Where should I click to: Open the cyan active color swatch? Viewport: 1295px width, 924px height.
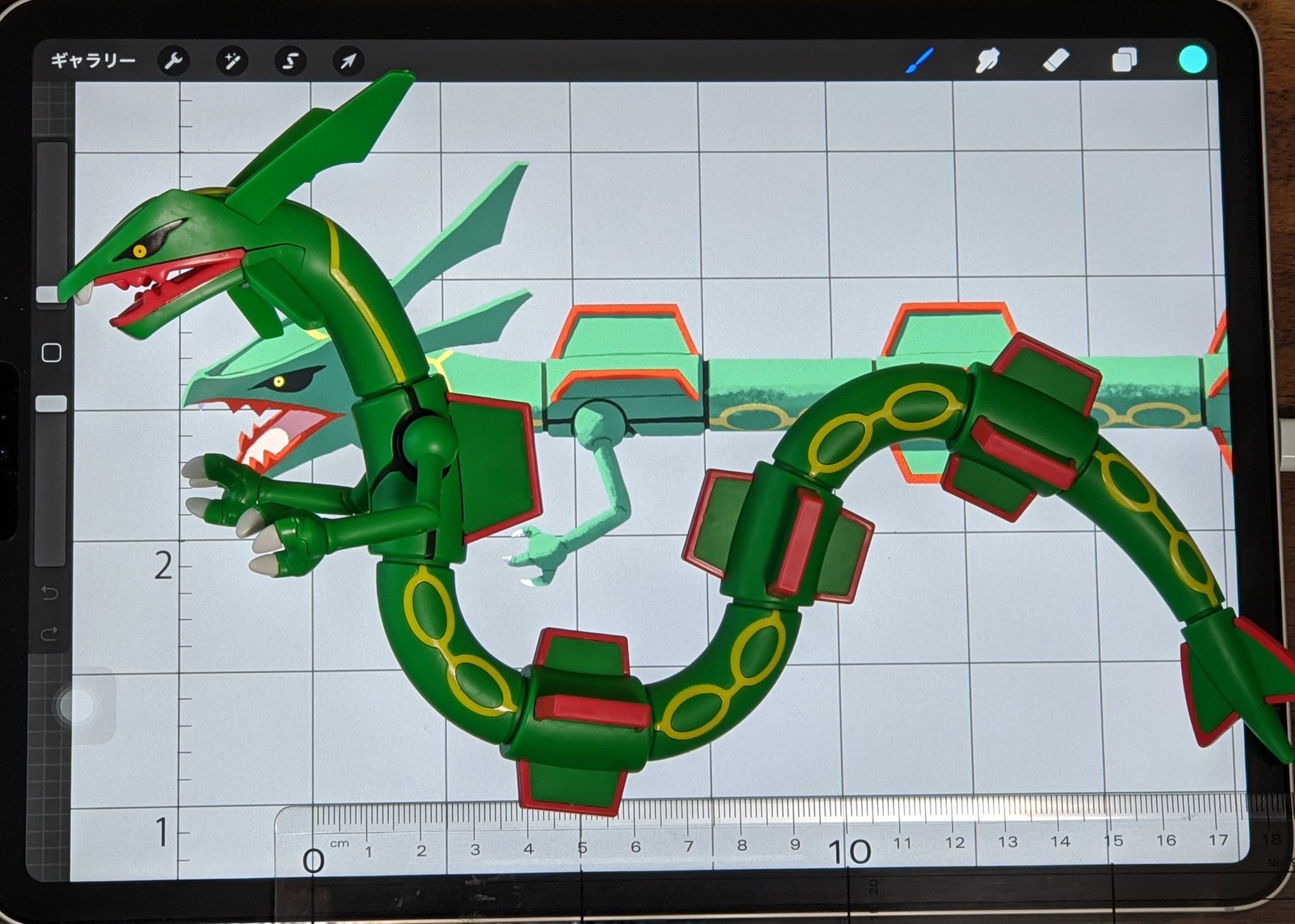coord(1193,61)
